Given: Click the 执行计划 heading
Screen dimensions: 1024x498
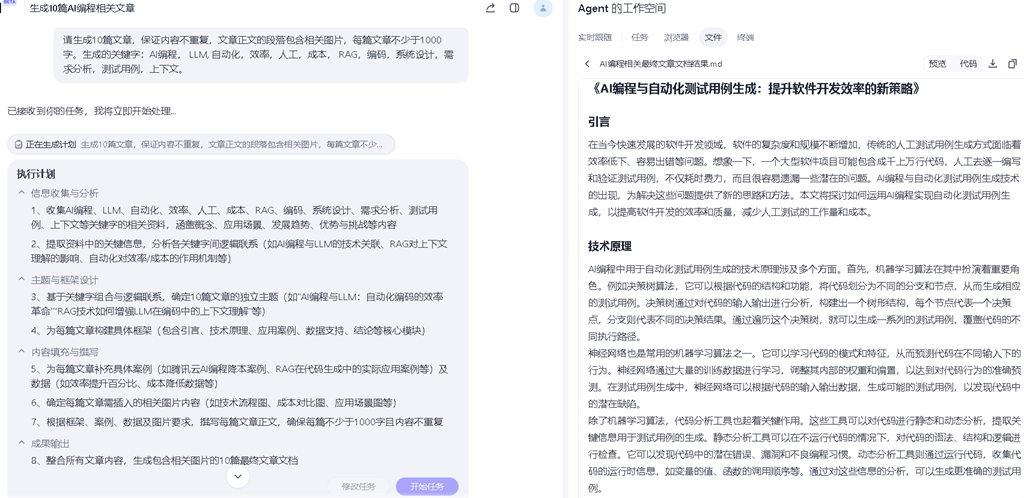Looking at the screenshot, I should click(36, 174).
